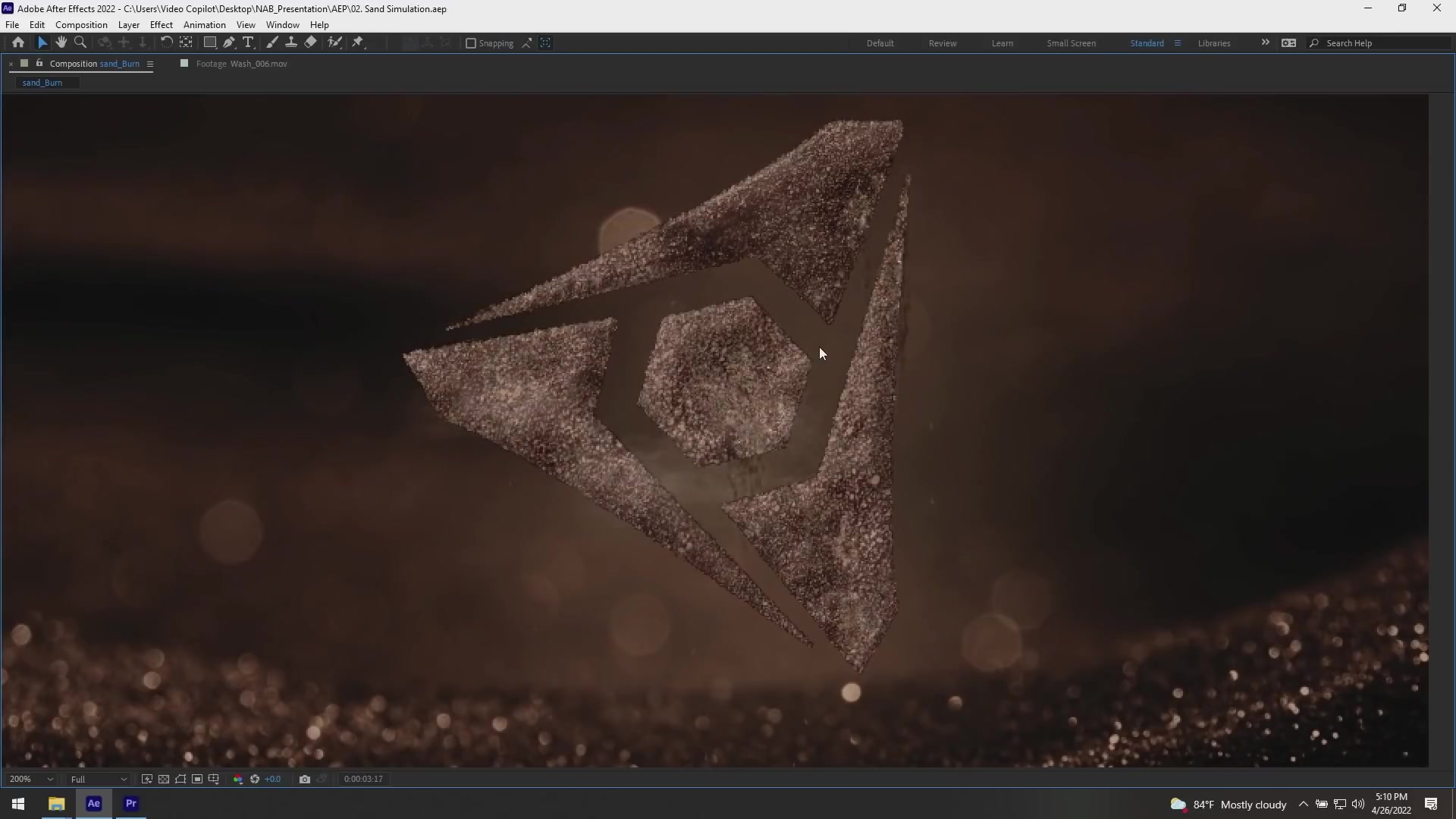Switch to Footage Wash_006.mov tab
The image size is (1456, 819).
[x=241, y=64]
